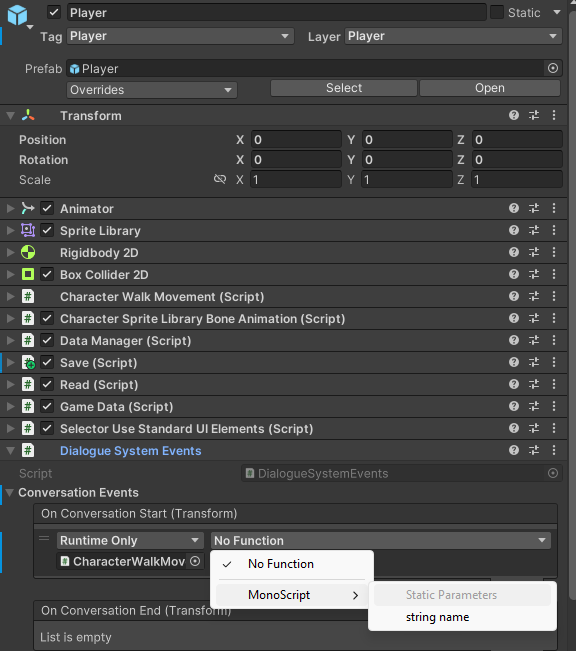Open Prefab object picker circle icon
The width and height of the screenshot is (576, 651).
click(x=553, y=68)
